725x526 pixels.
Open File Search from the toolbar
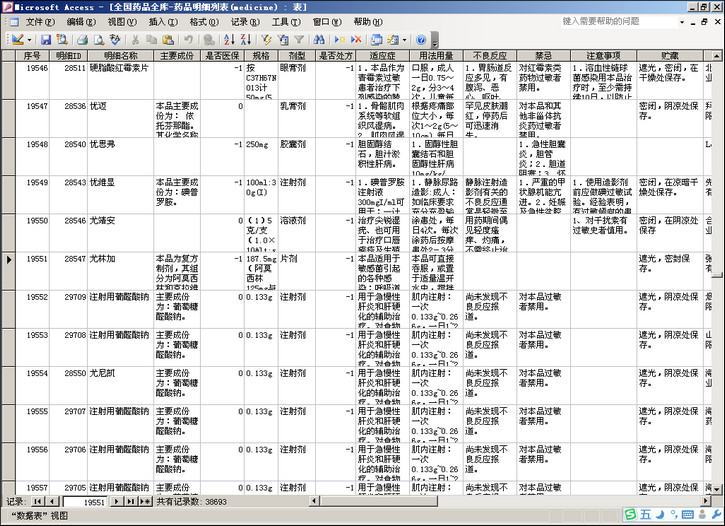(61, 40)
